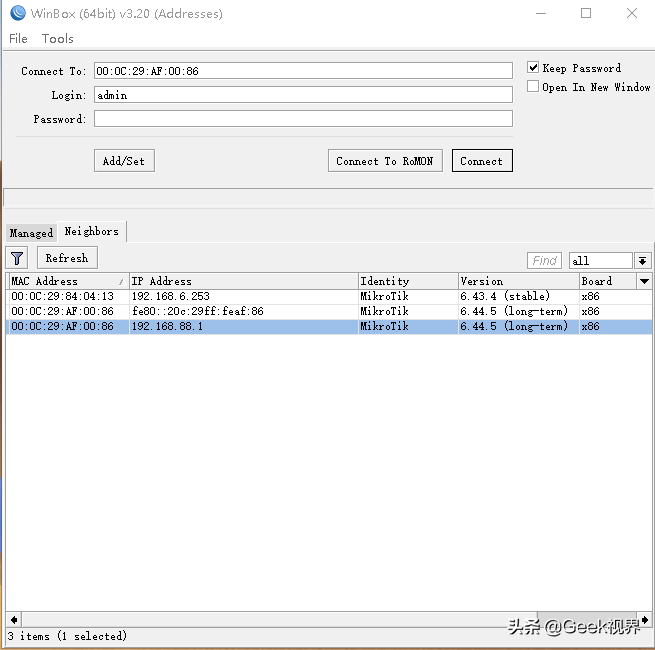Screen dimensions: 655x650
Task: Close the WinBox window
Action: [x=632, y=13]
